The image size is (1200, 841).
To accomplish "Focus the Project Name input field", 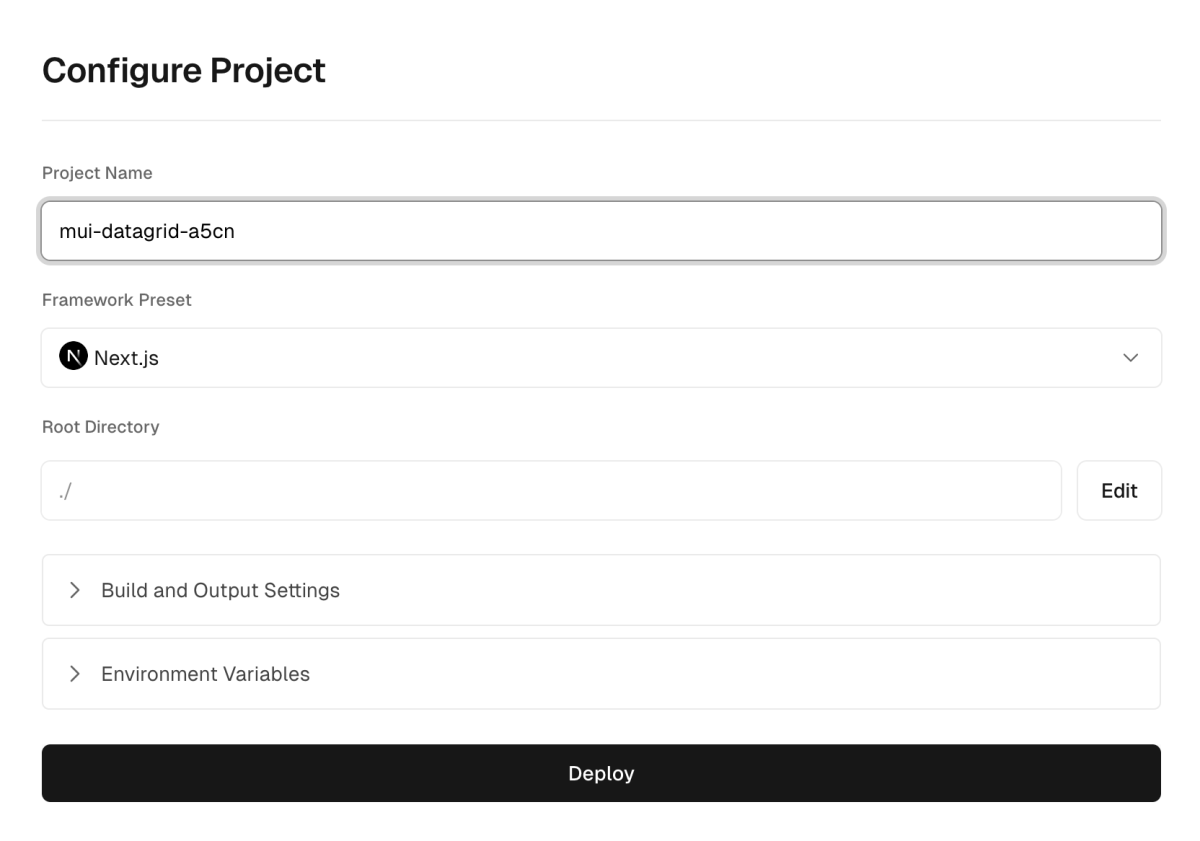I will (x=601, y=231).
